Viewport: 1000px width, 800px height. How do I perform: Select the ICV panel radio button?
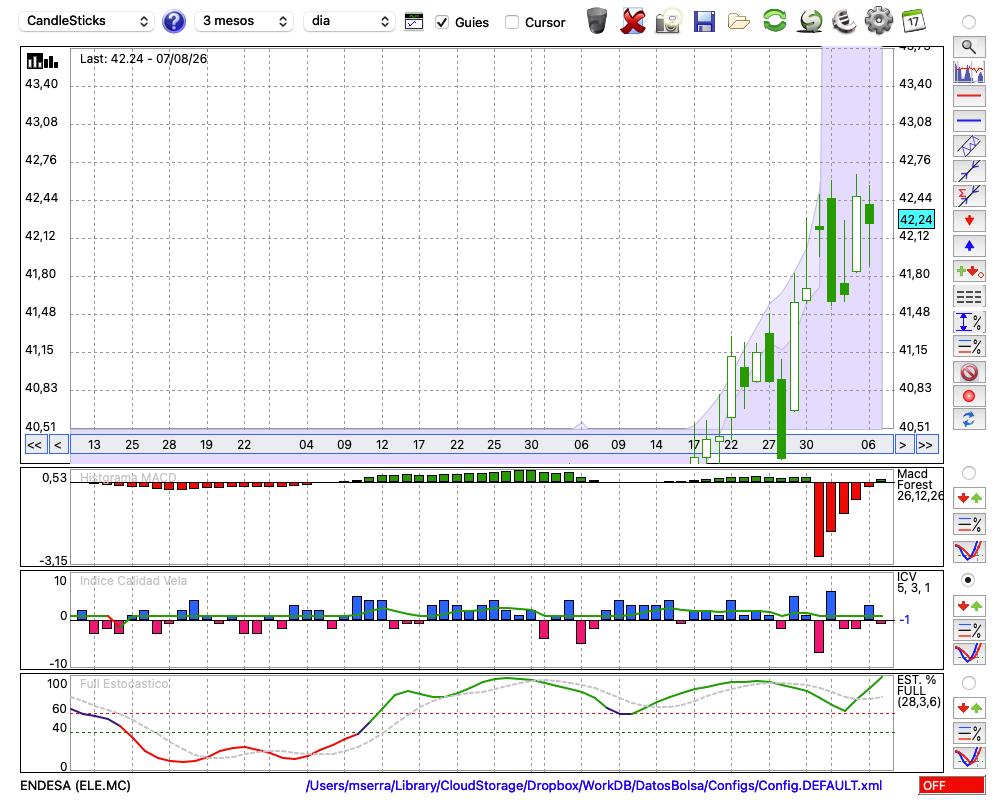[x=968, y=580]
